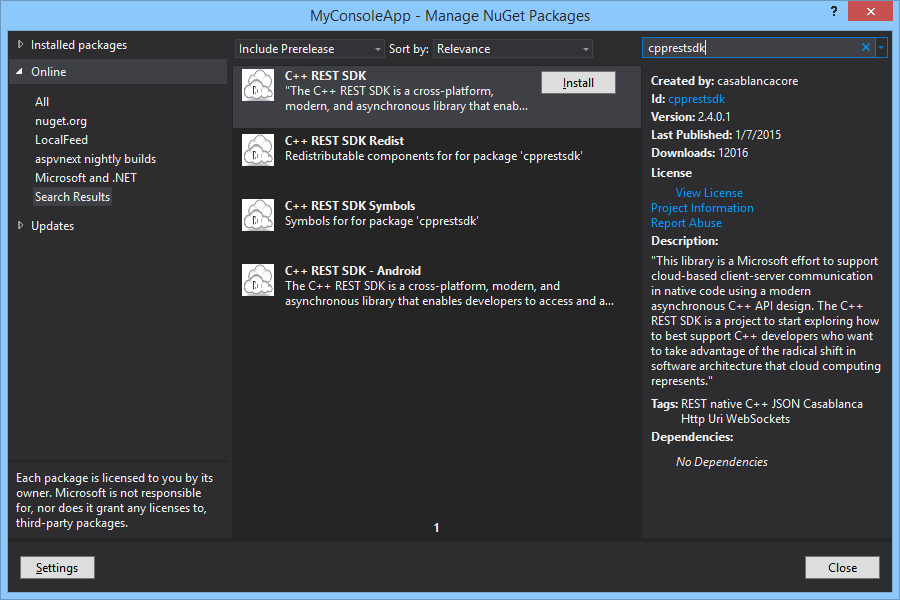Expand the Updates section
900x600 pixels.
pos(18,225)
